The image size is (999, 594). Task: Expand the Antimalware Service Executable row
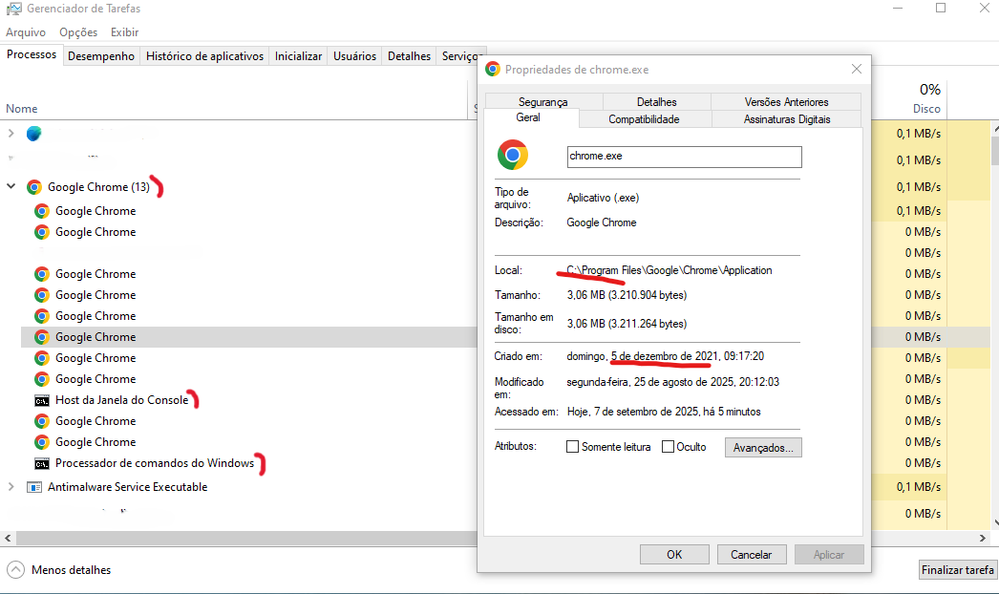click(11, 487)
